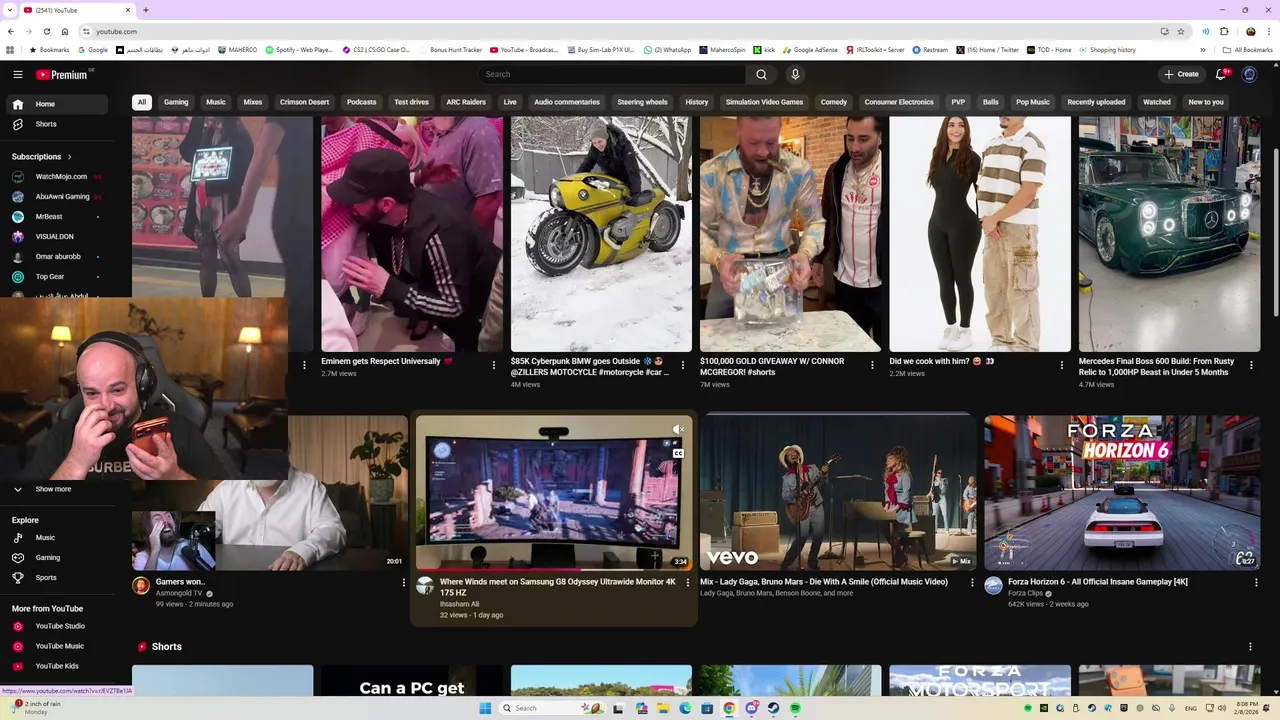Select the Gaming filter chip
This screenshot has width=1280, height=720.
tap(176, 102)
